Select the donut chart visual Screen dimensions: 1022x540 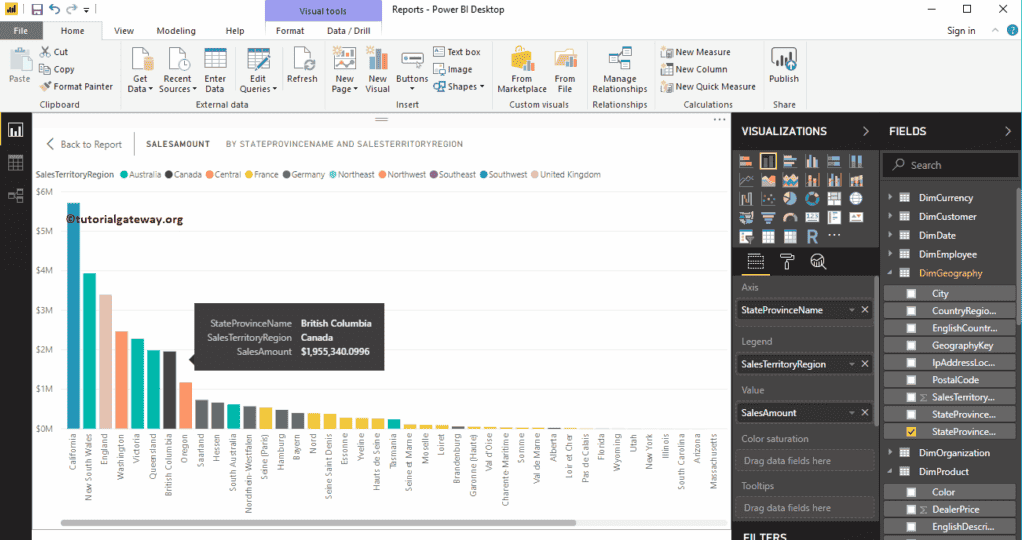coord(812,198)
